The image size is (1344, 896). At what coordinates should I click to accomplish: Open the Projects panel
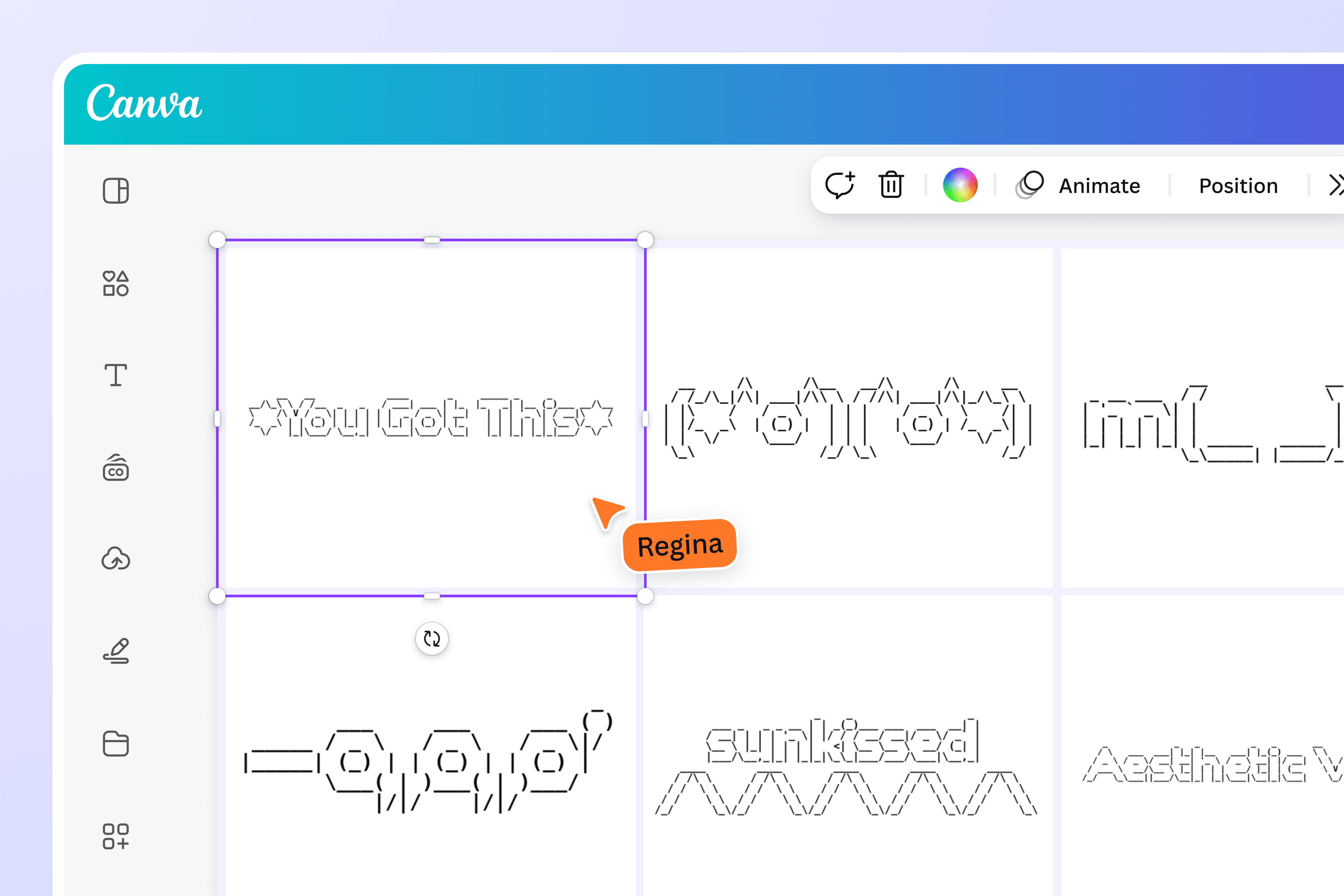pos(116,743)
